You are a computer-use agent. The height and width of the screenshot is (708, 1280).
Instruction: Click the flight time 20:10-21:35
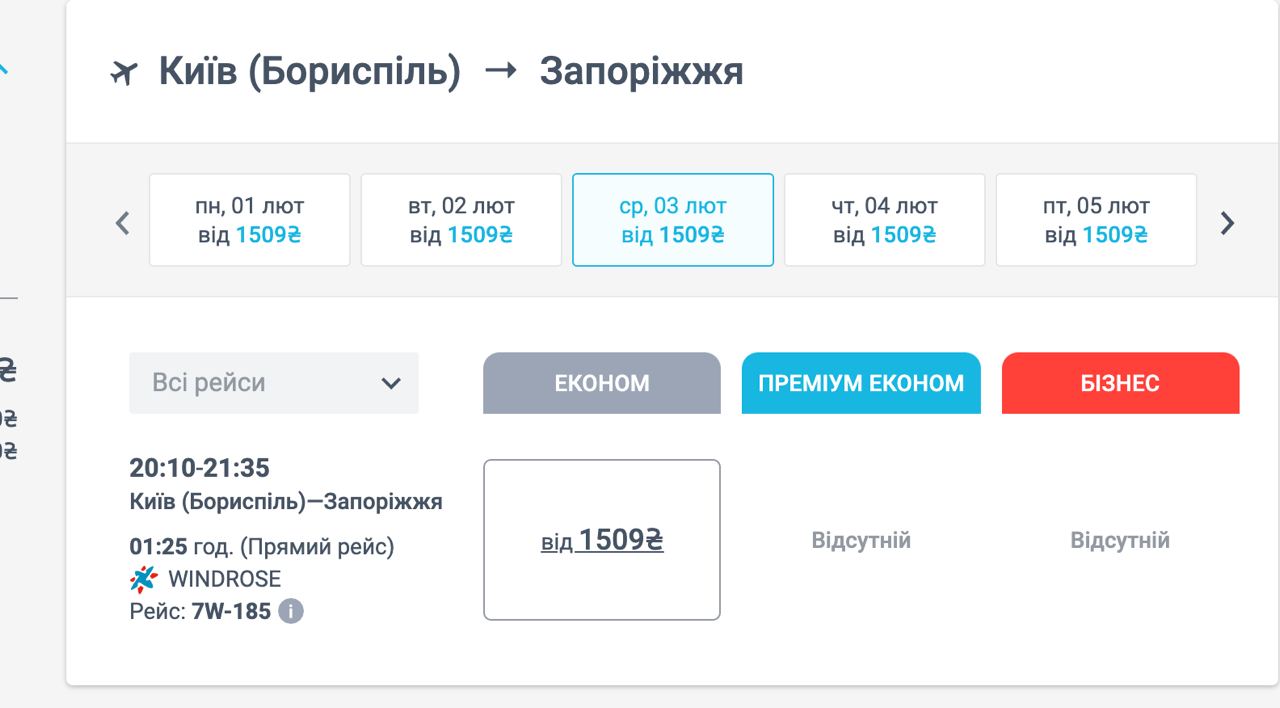pos(200,468)
